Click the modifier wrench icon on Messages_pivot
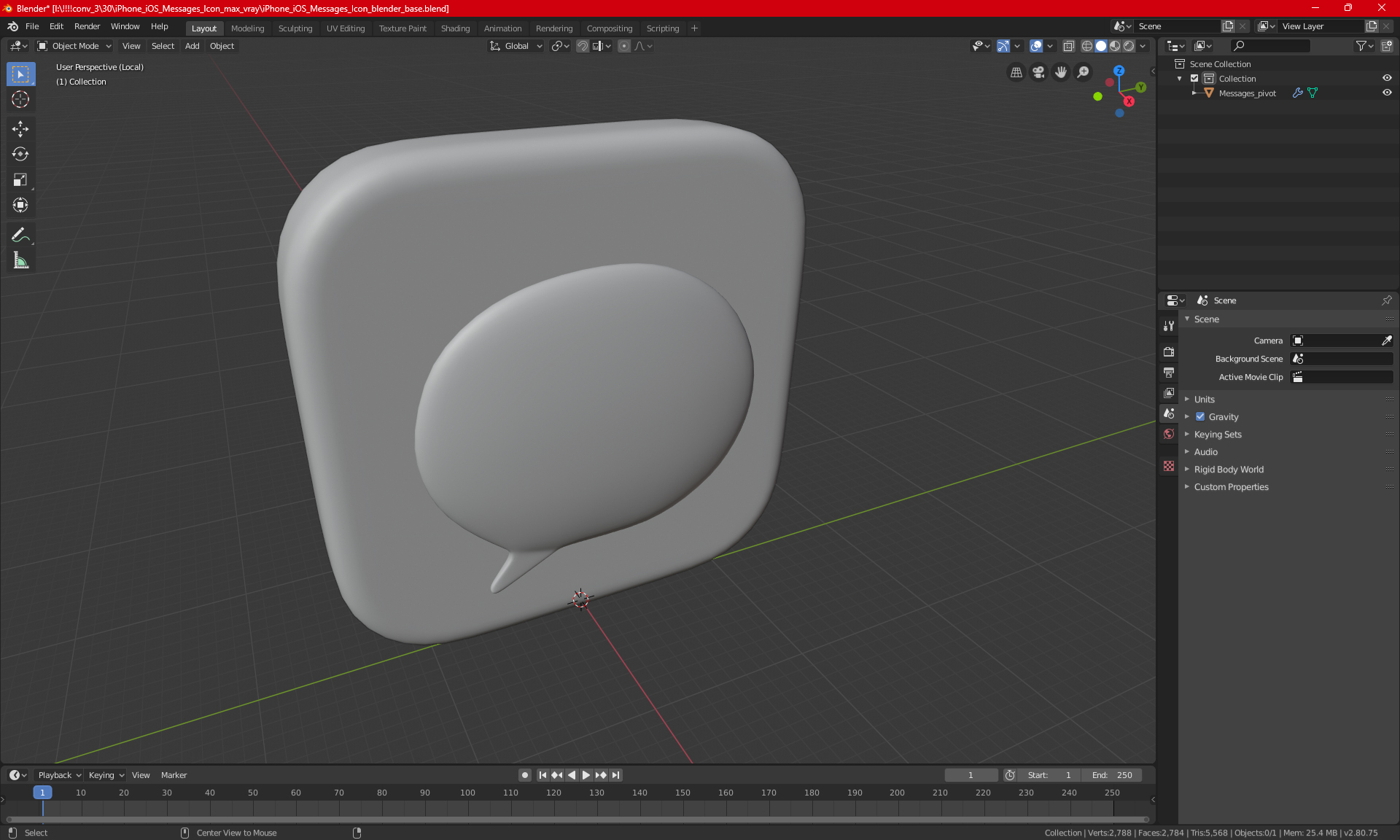 1297,93
